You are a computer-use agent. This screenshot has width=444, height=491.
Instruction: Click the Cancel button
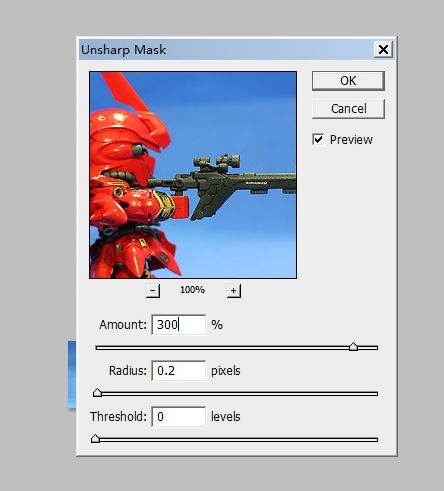[348, 109]
